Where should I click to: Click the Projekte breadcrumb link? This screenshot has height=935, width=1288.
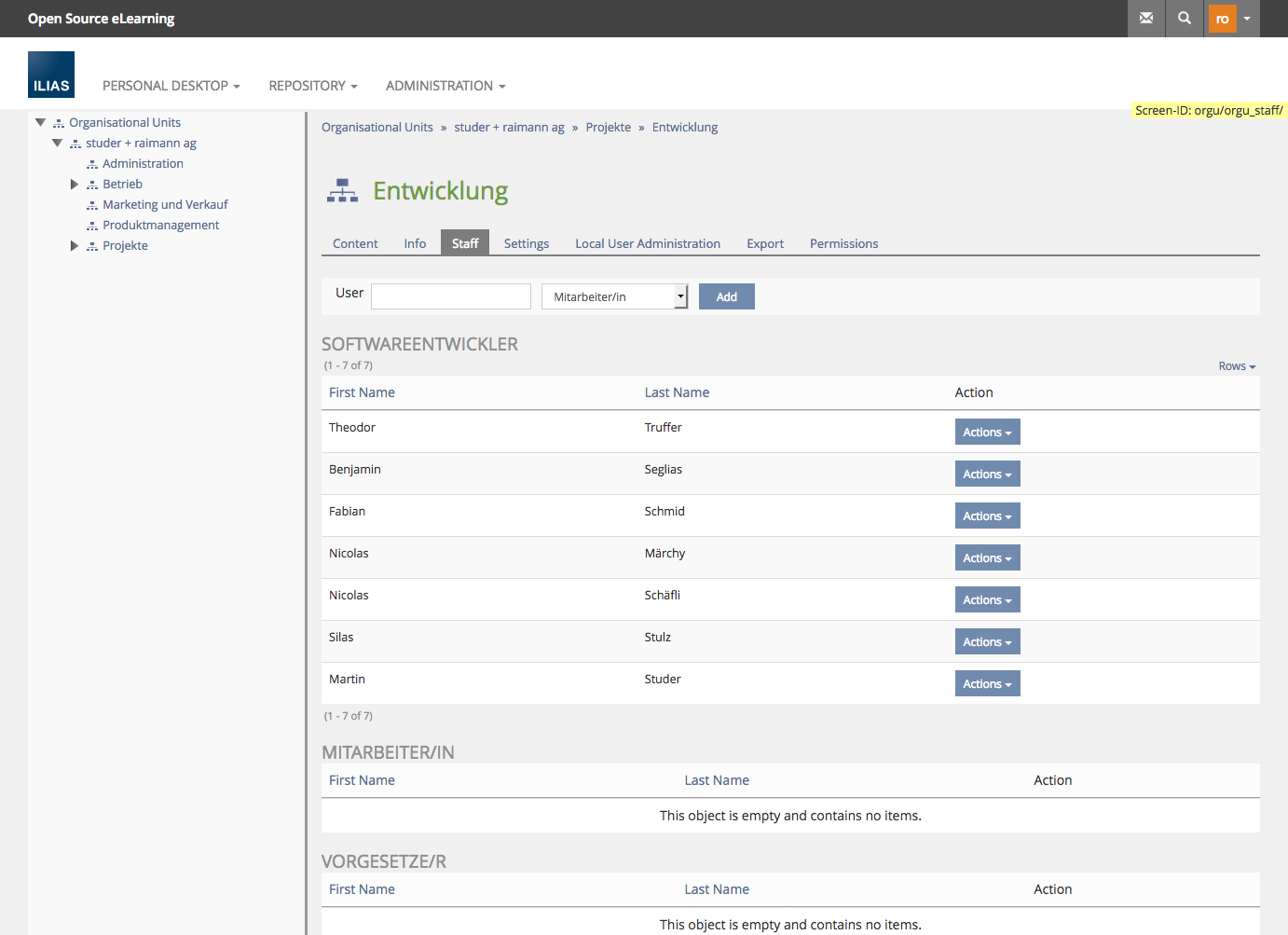[x=608, y=128]
